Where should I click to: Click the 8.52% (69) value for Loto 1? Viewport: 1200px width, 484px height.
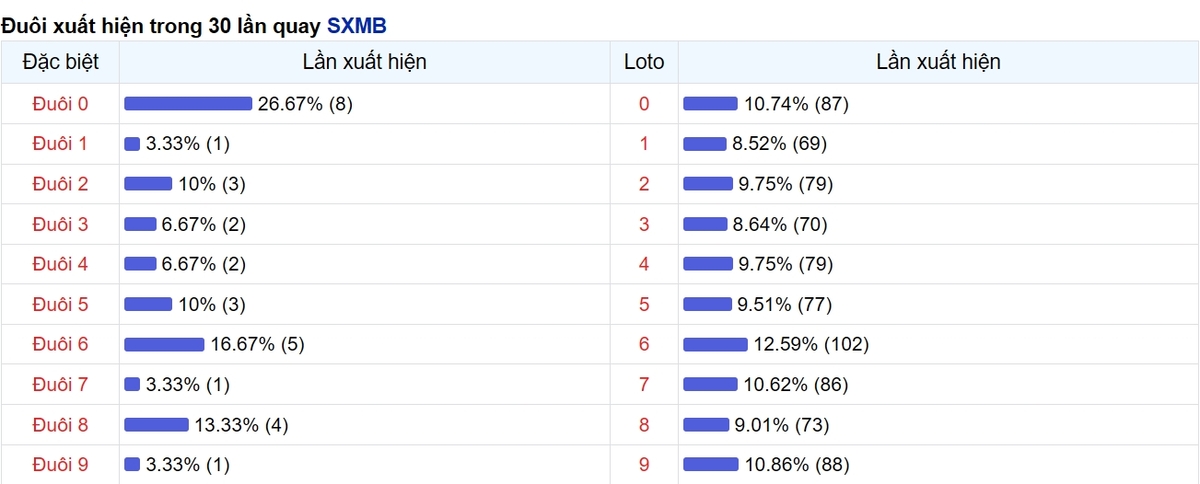779,144
